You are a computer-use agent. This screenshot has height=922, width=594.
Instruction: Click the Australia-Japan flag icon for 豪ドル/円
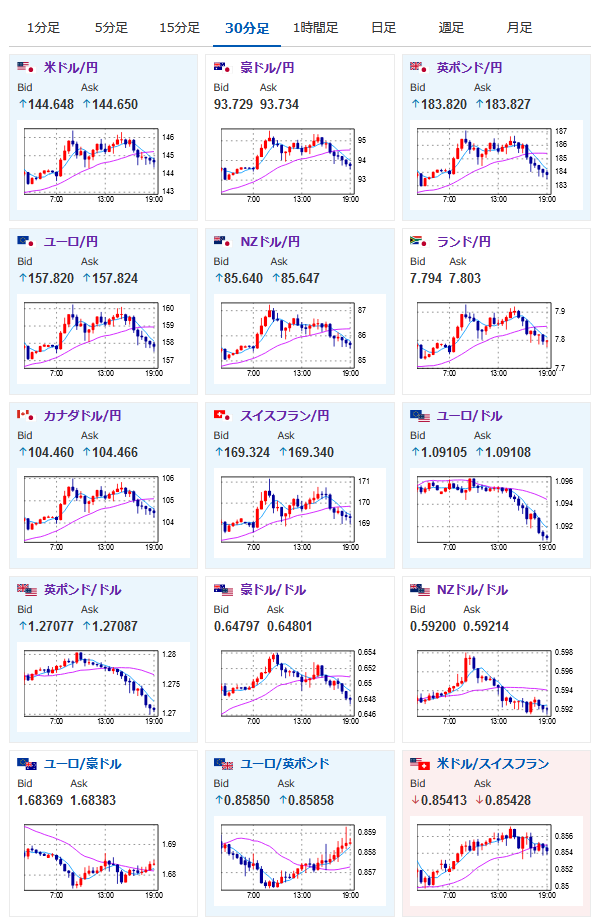[x=222, y=68]
